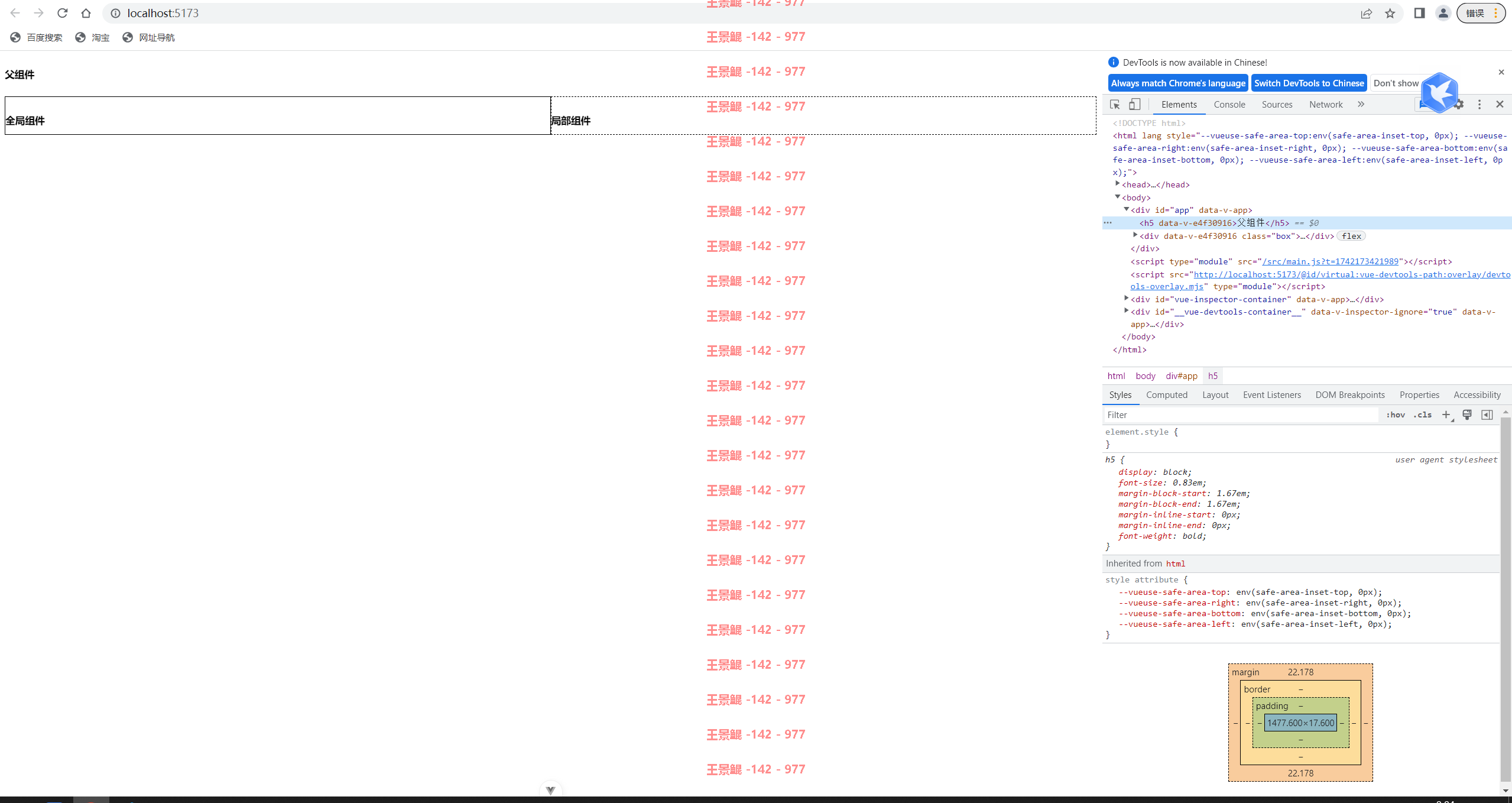Click the site info icon in address bar

[x=116, y=13]
